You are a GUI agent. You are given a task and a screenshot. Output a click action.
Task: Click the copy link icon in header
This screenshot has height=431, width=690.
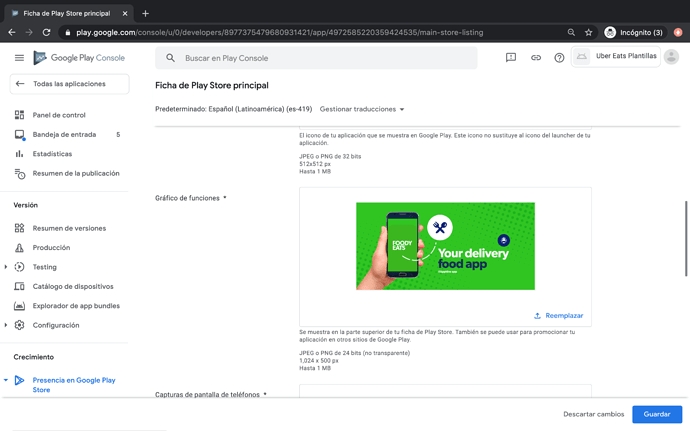tap(535, 58)
